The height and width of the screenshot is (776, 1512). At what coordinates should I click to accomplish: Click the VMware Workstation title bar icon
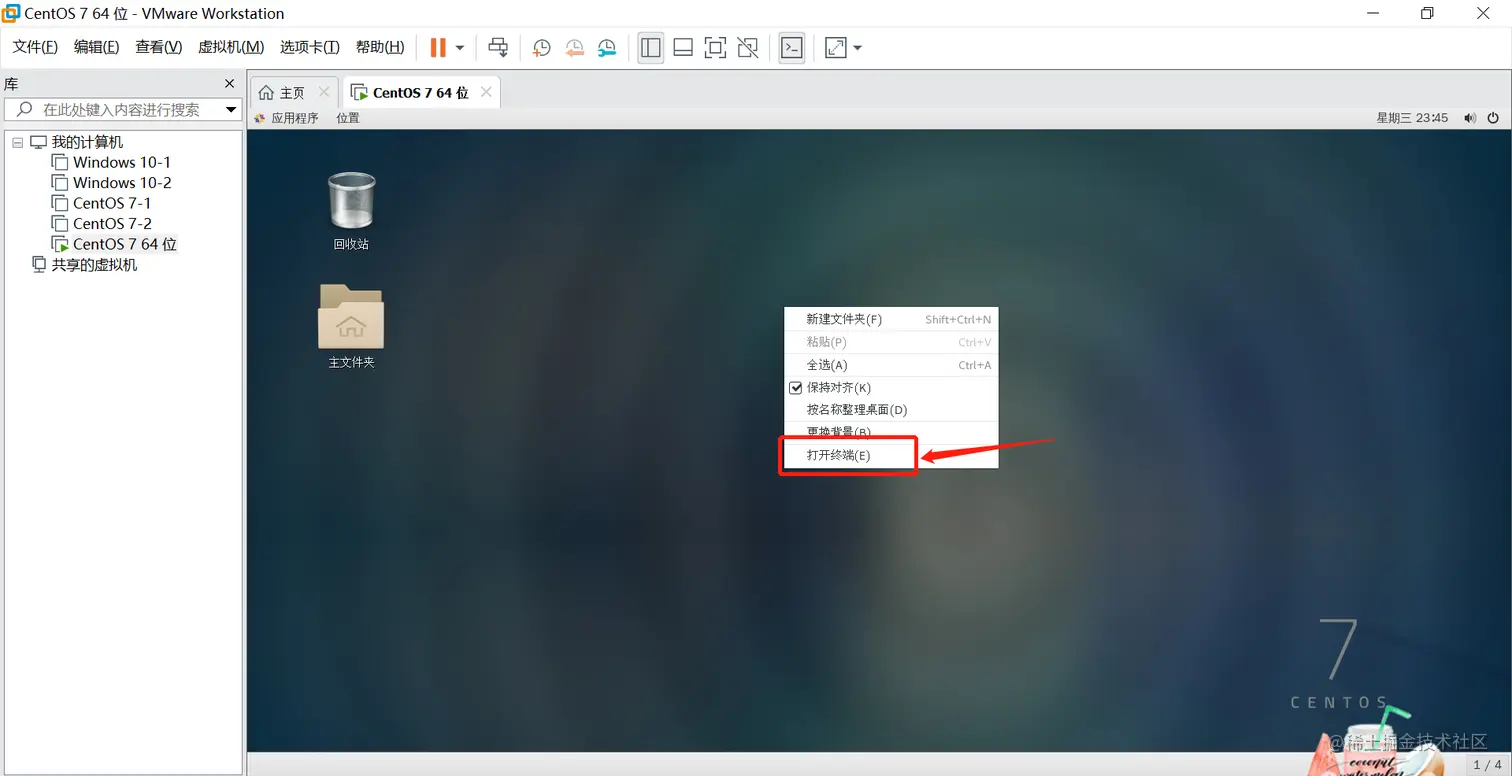[11, 13]
